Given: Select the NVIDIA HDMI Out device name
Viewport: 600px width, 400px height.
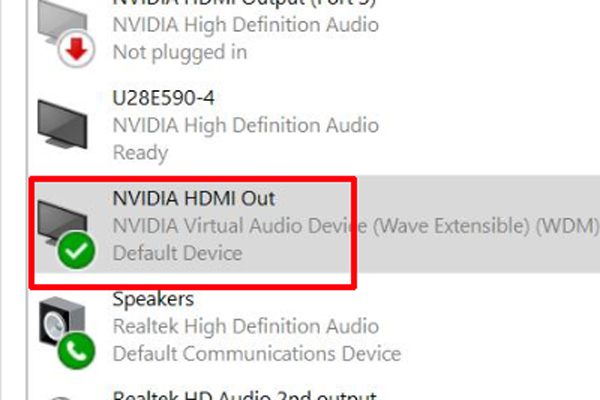Looking at the screenshot, I should (194, 199).
